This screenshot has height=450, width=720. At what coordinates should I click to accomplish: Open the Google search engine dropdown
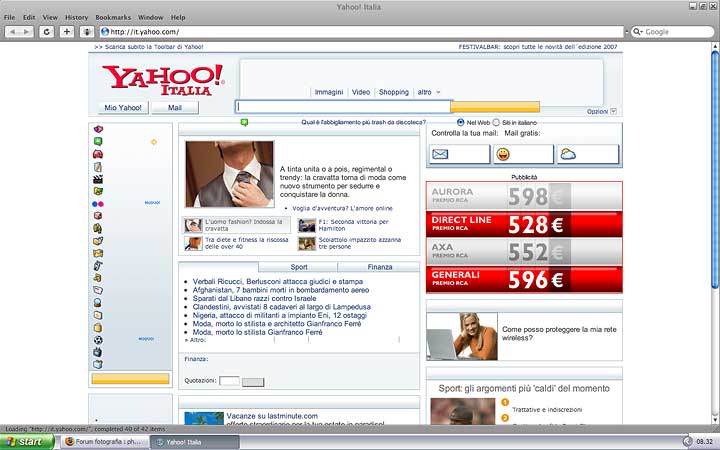tap(637, 32)
